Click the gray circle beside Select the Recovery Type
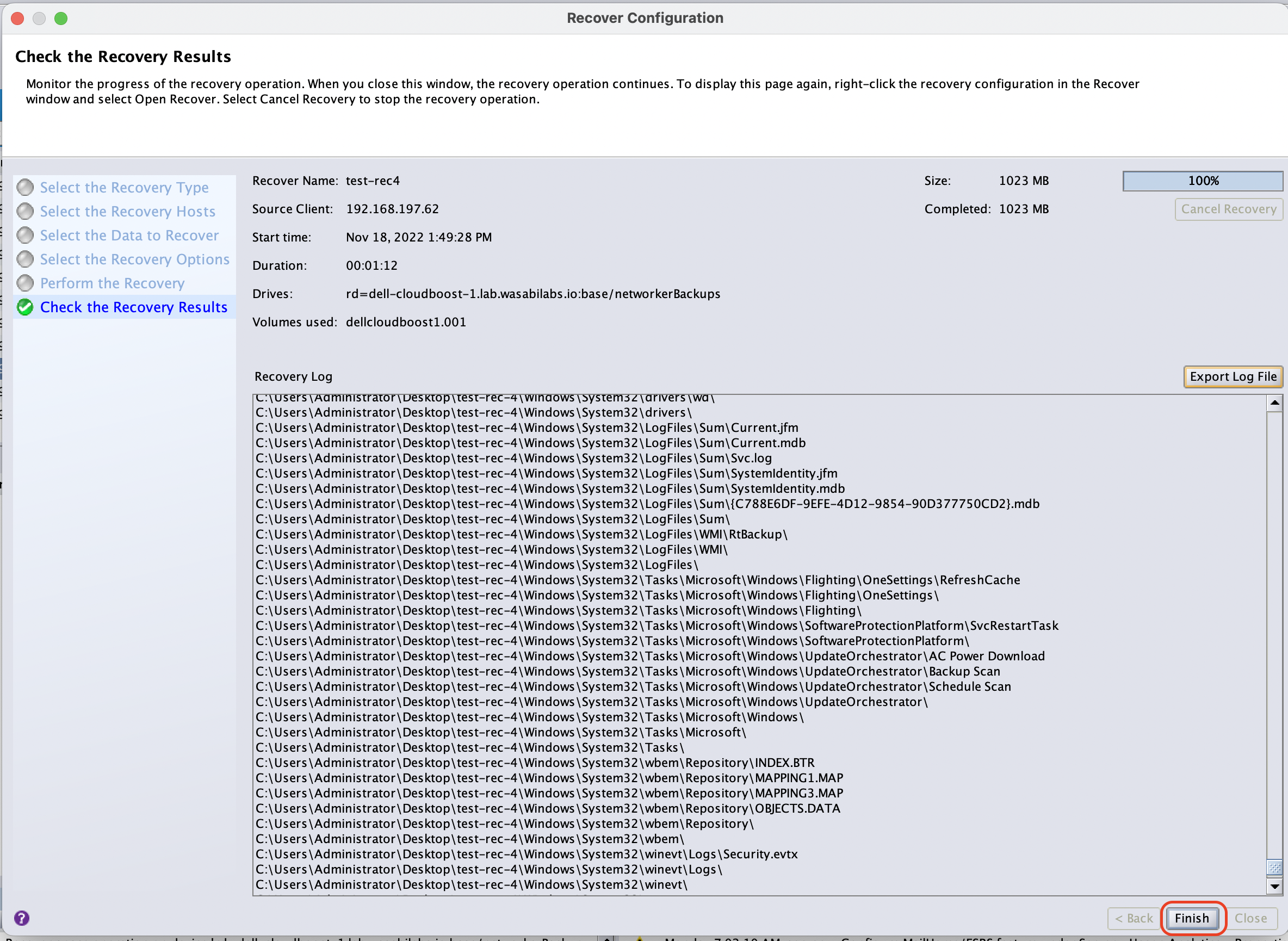Viewport: 1288px width, 941px height. (x=25, y=188)
